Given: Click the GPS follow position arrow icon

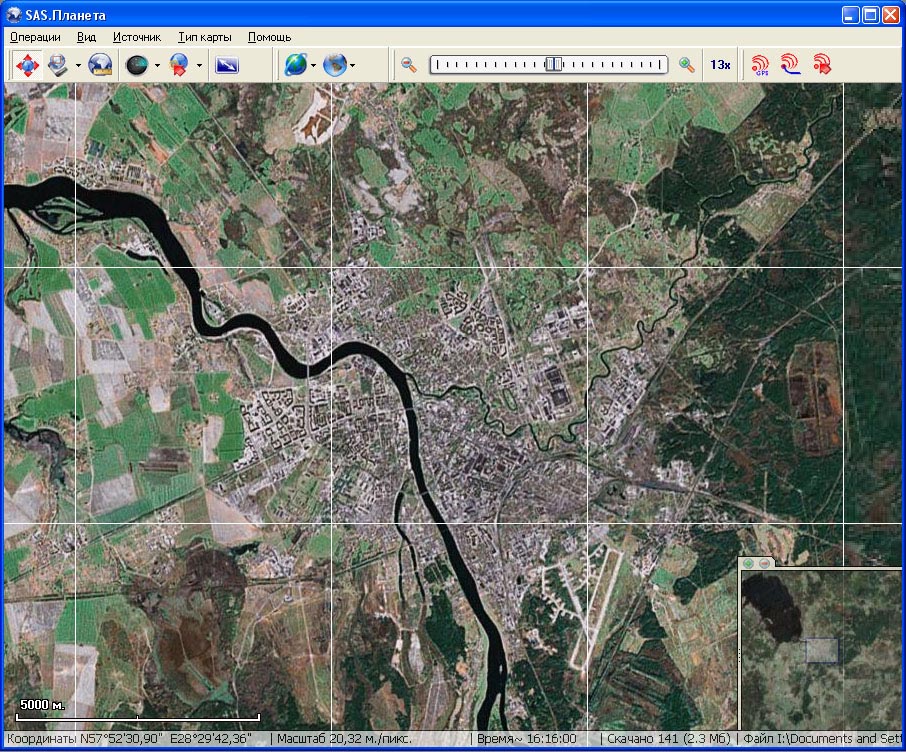Looking at the screenshot, I should (x=822, y=65).
